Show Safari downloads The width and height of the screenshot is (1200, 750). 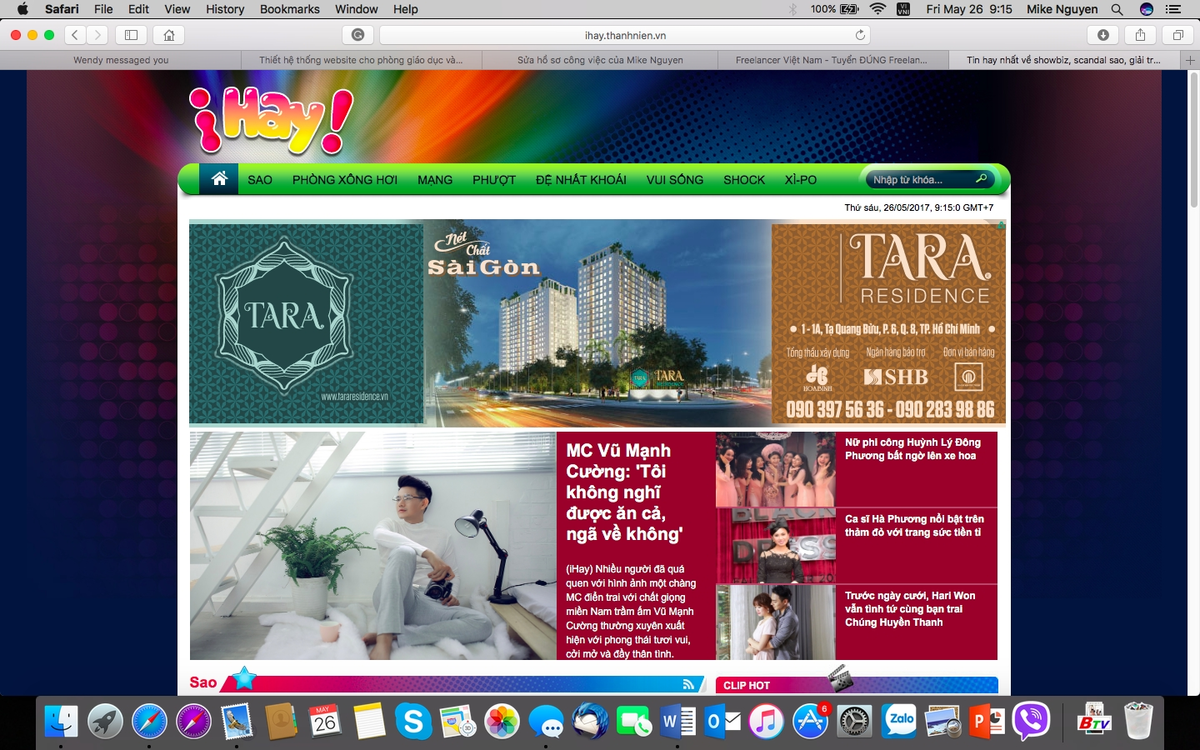(1103, 35)
